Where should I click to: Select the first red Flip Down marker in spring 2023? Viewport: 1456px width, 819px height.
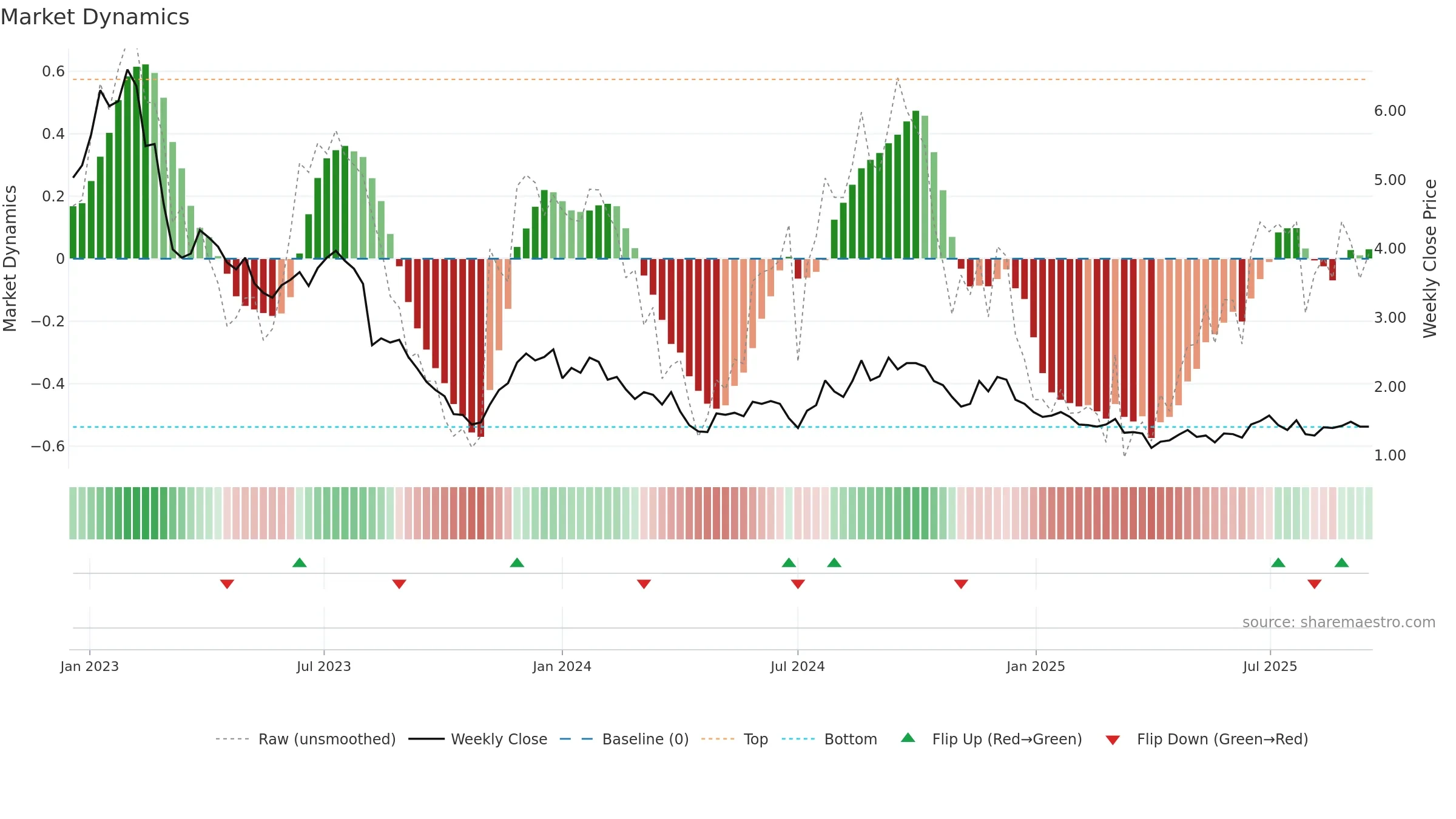227,584
